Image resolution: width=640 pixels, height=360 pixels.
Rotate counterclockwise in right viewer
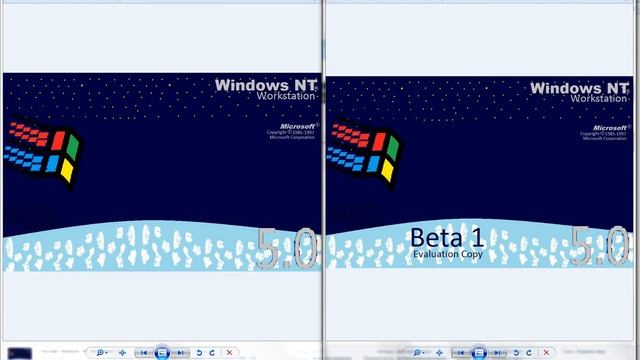[x=516, y=353]
